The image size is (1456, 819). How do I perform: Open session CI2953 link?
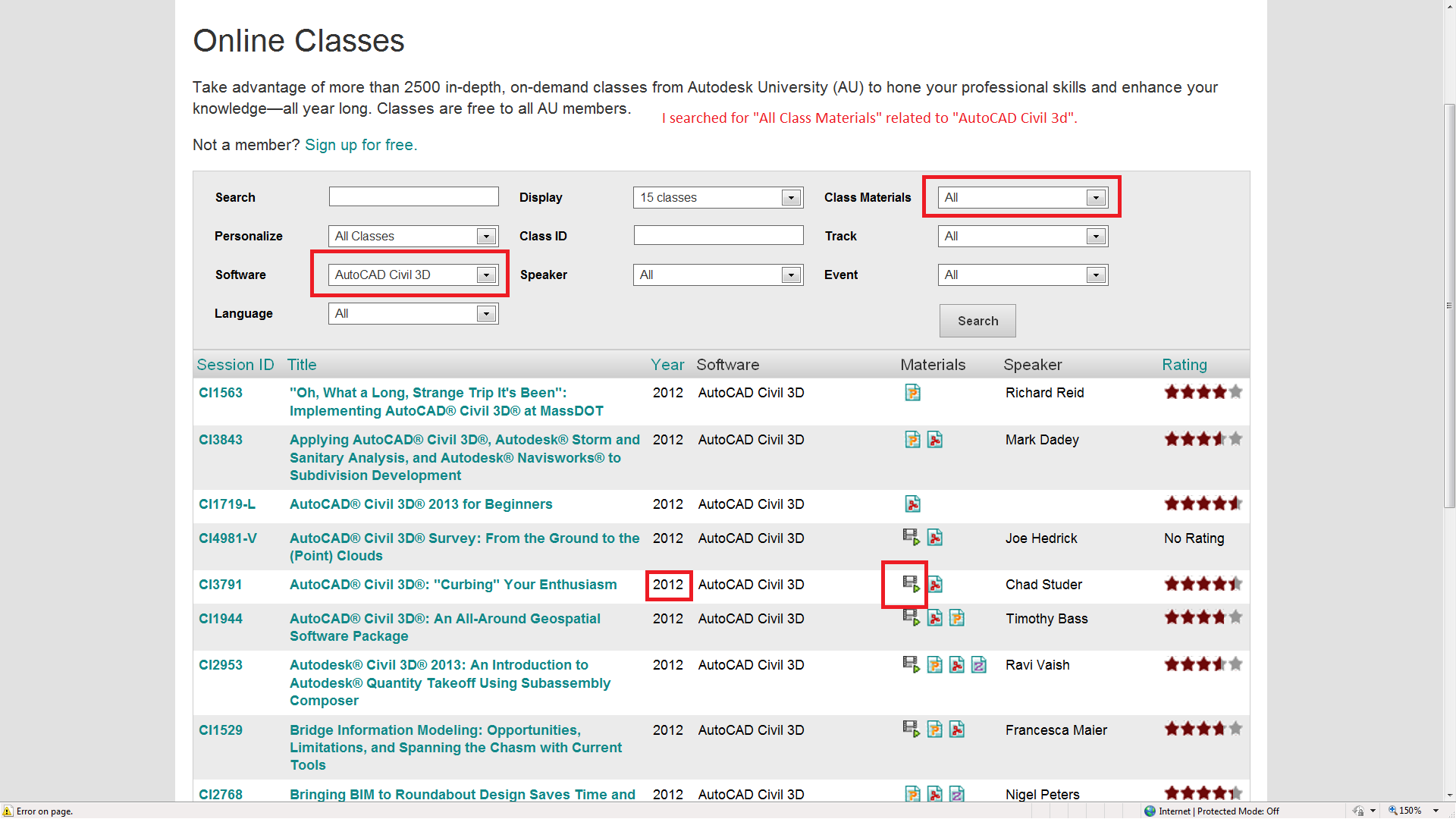pos(221,665)
